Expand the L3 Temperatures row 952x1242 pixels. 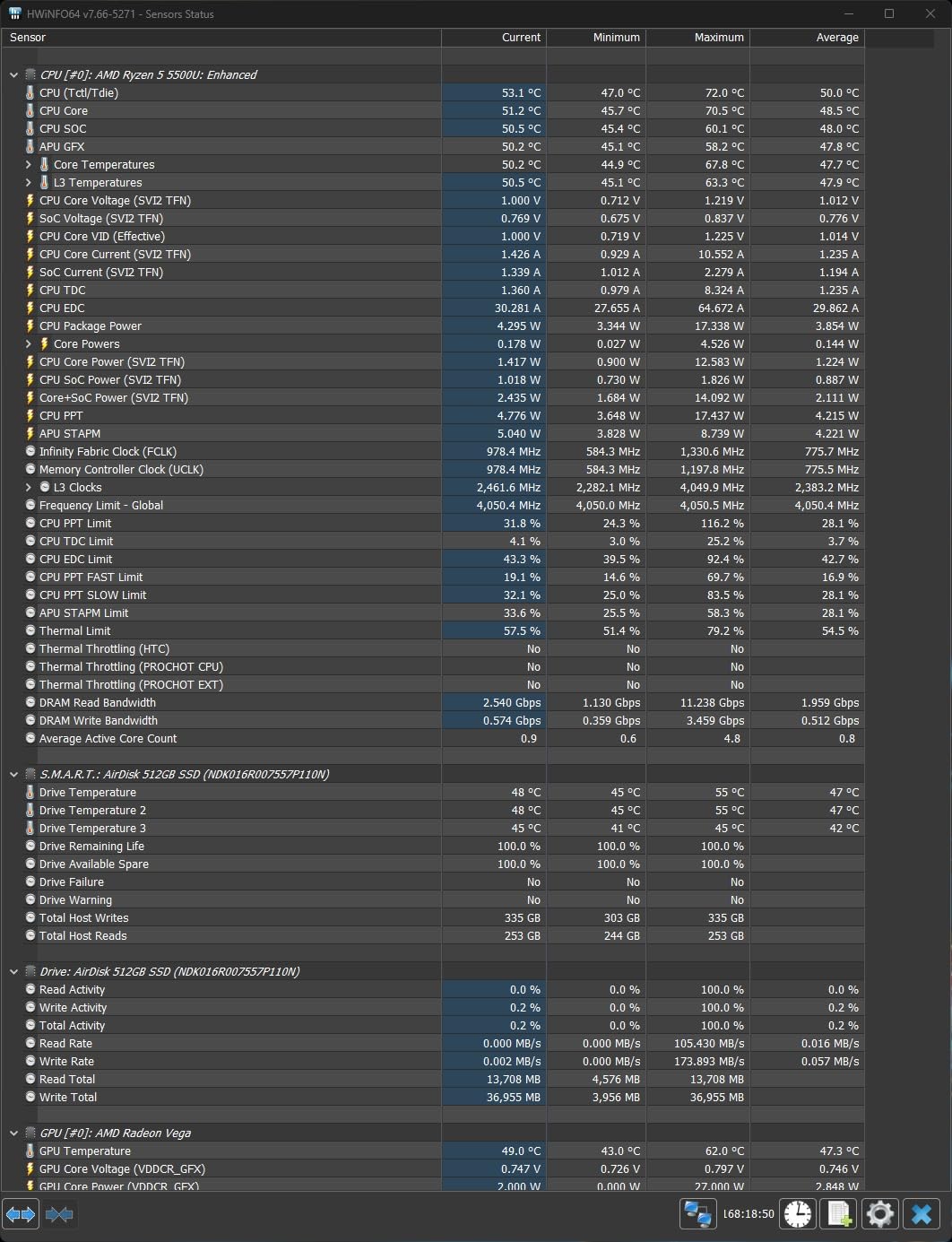(x=29, y=183)
